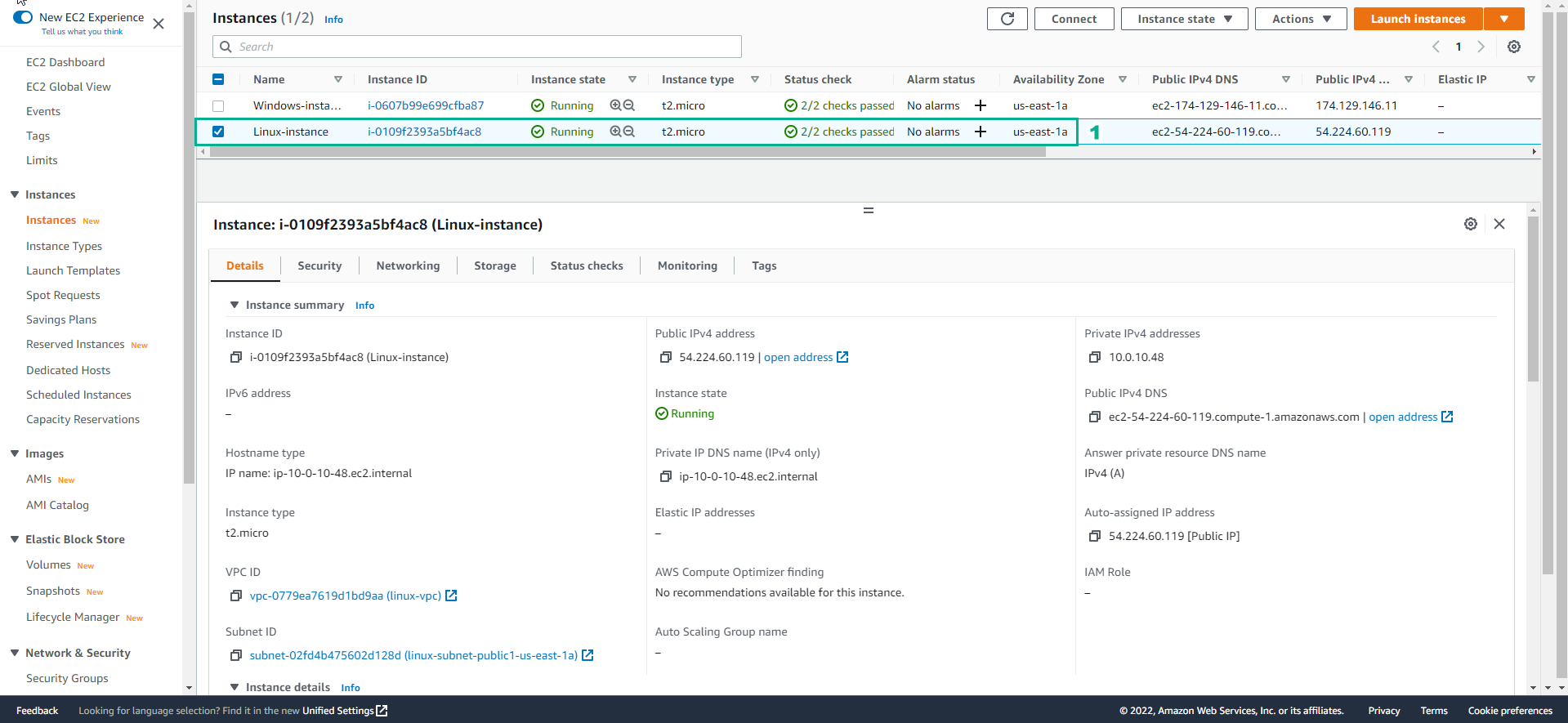Click the instance search field
This screenshot has height=723, width=1568.
[x=477, y=47]
